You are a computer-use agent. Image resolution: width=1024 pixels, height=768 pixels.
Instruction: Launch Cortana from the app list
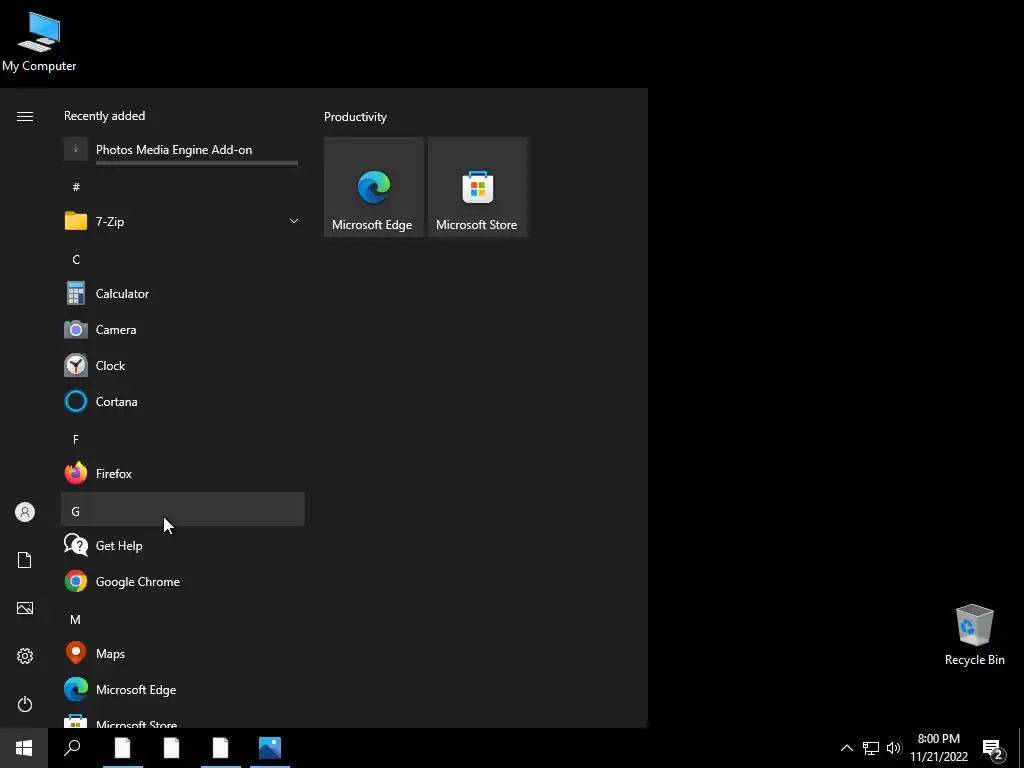pyautogui.click(x=183, y=402)
